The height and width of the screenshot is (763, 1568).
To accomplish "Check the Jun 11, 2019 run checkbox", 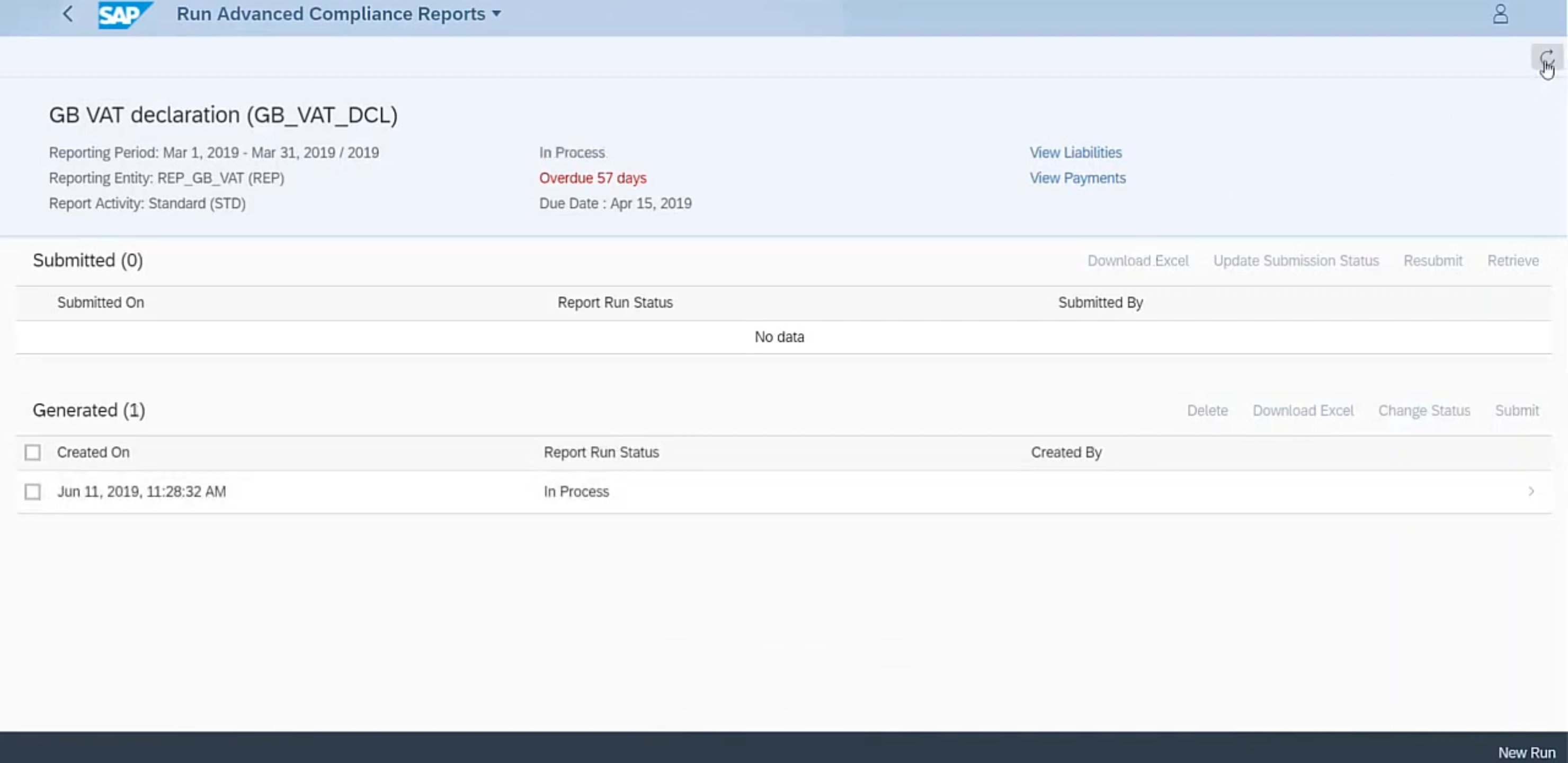I will [x=33, y=491].
